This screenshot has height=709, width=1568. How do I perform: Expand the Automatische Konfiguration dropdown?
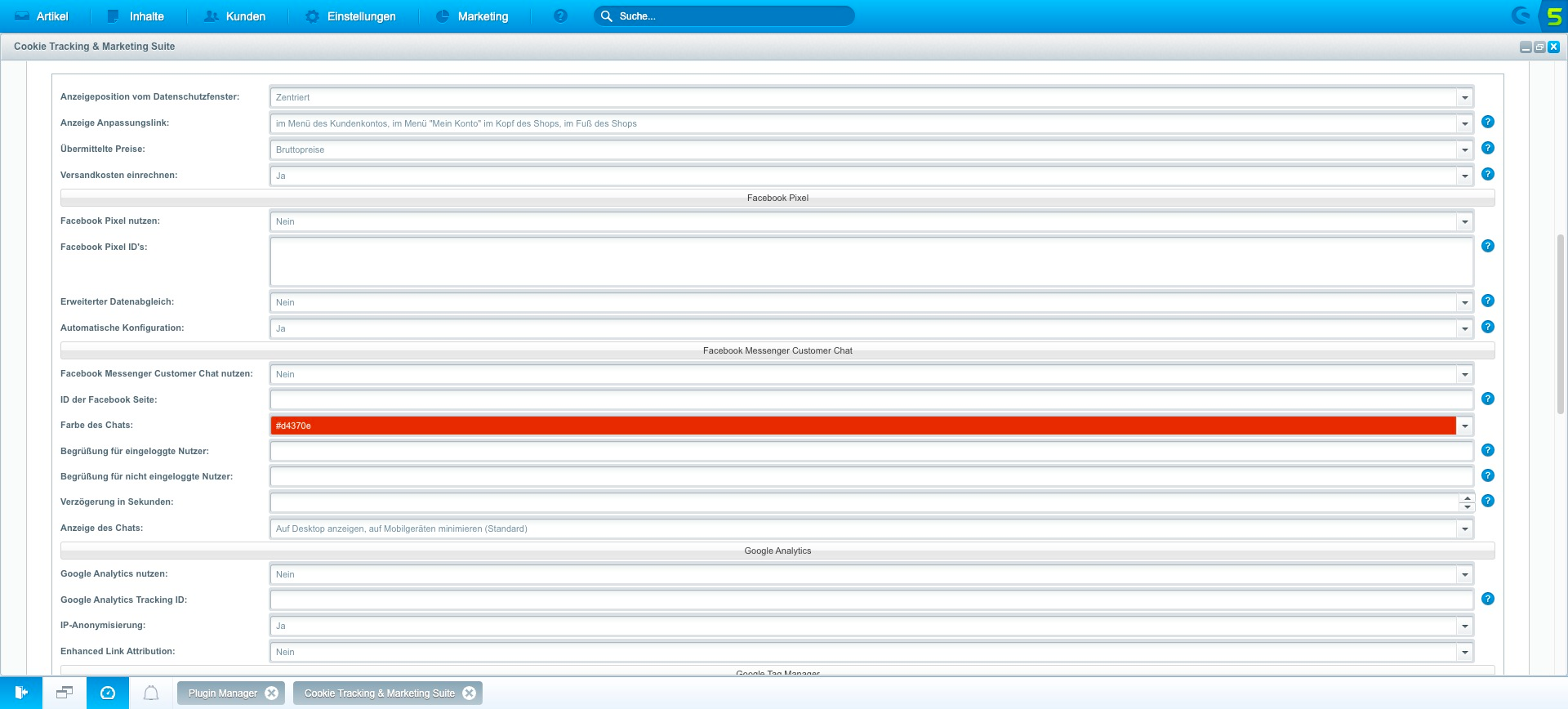point(1465,328)
